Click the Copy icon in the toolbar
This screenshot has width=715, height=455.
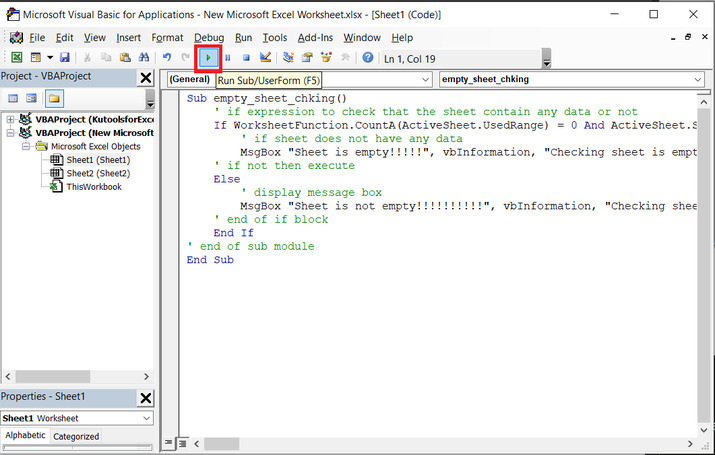click(x=106, y=57)
